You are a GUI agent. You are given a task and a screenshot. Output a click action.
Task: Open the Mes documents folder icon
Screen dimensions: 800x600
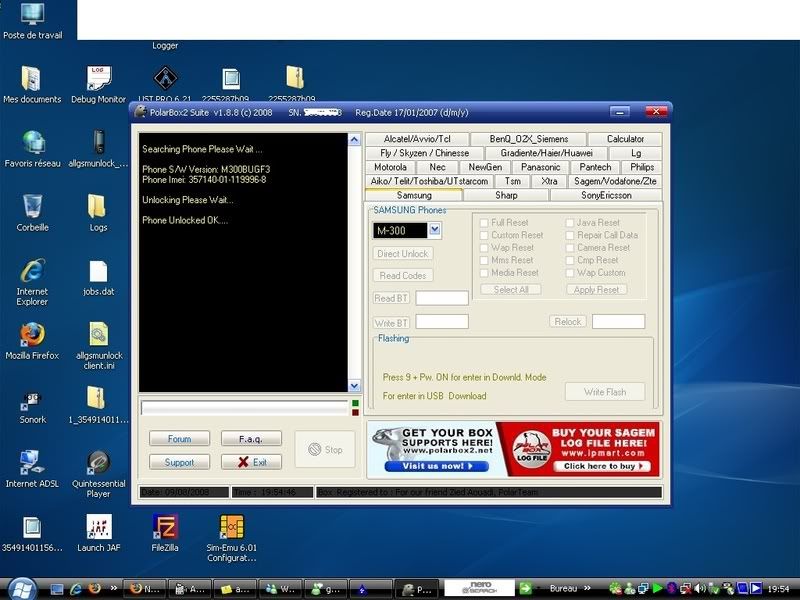click(x=32, y=84)
